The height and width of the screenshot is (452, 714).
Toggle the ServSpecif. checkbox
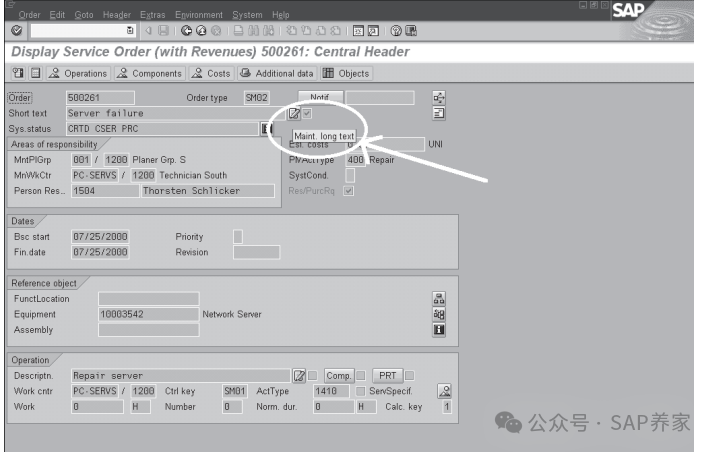point(361,391)
